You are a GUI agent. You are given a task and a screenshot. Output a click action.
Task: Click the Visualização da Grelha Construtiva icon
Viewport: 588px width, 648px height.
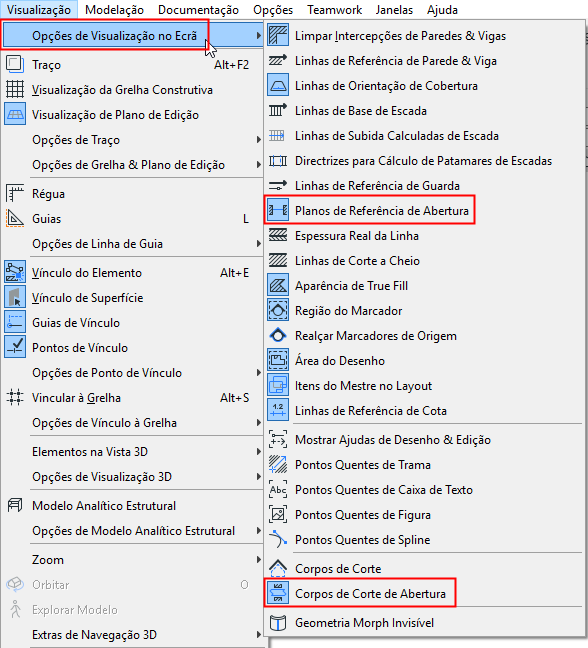[15, 90]
